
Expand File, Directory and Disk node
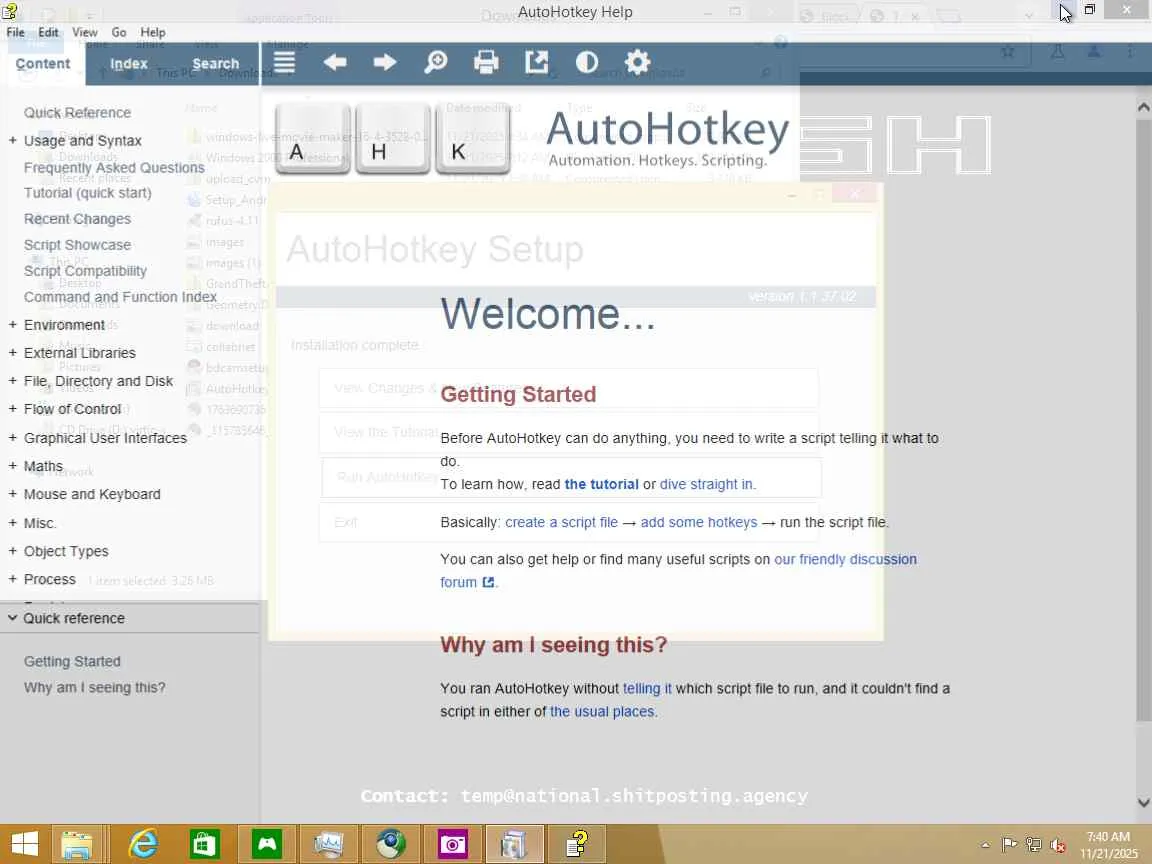point(12,381)
